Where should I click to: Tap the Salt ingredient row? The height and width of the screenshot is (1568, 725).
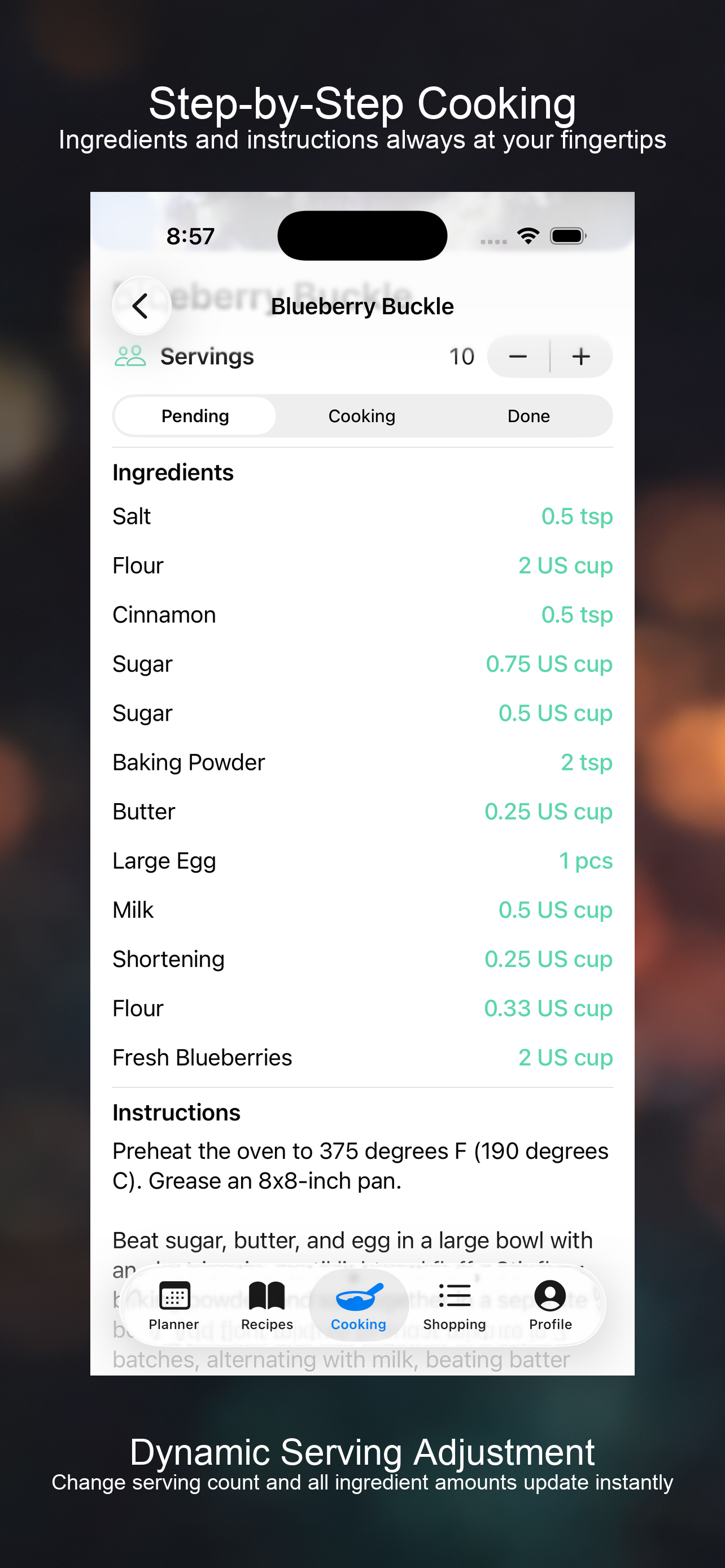coord(361,517)
